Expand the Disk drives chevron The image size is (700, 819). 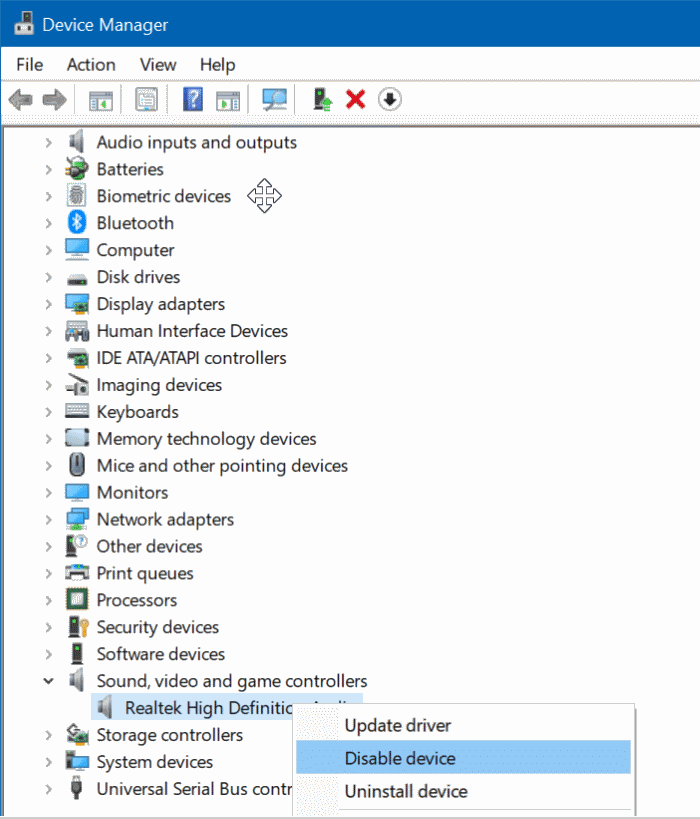point(49,277)
